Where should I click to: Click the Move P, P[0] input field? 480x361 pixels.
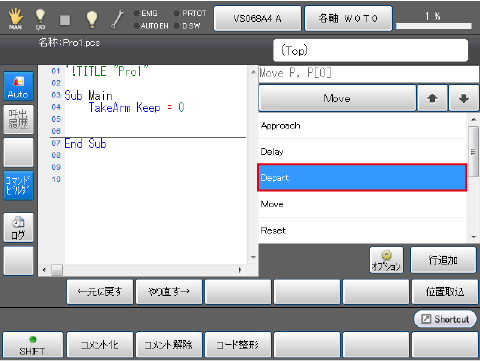[x=369, y=74]
